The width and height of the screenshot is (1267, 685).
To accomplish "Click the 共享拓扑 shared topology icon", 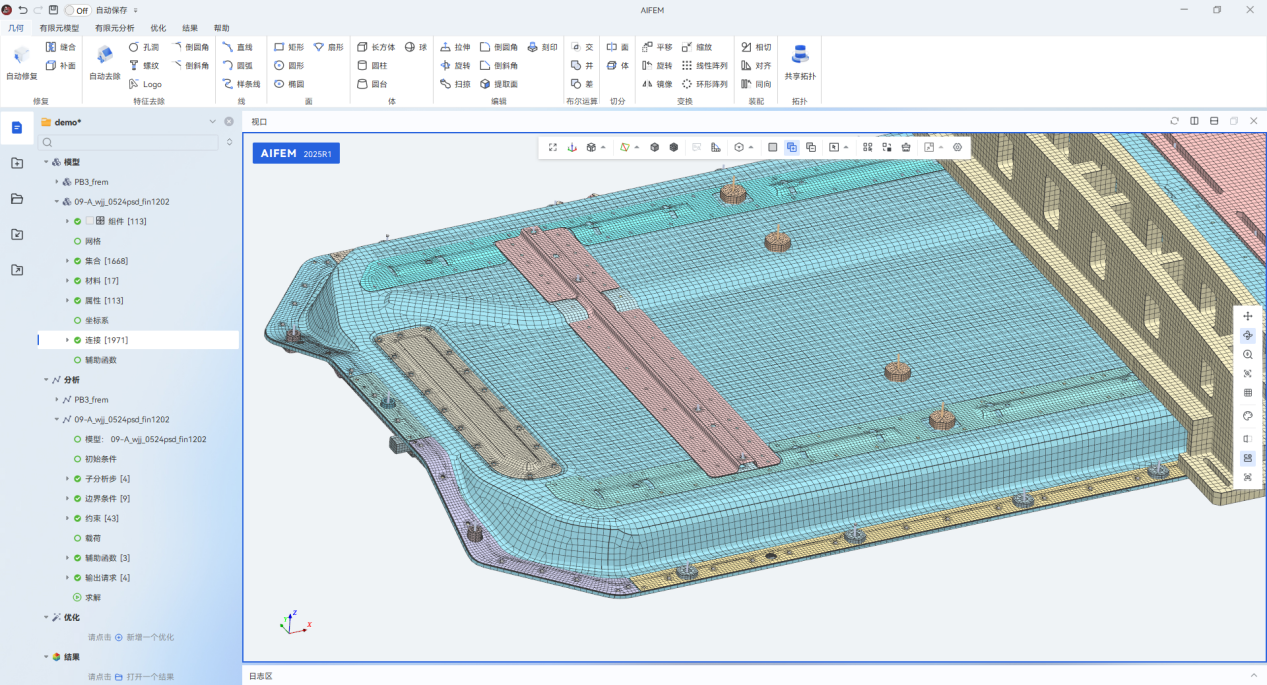I will pos(800,55).
